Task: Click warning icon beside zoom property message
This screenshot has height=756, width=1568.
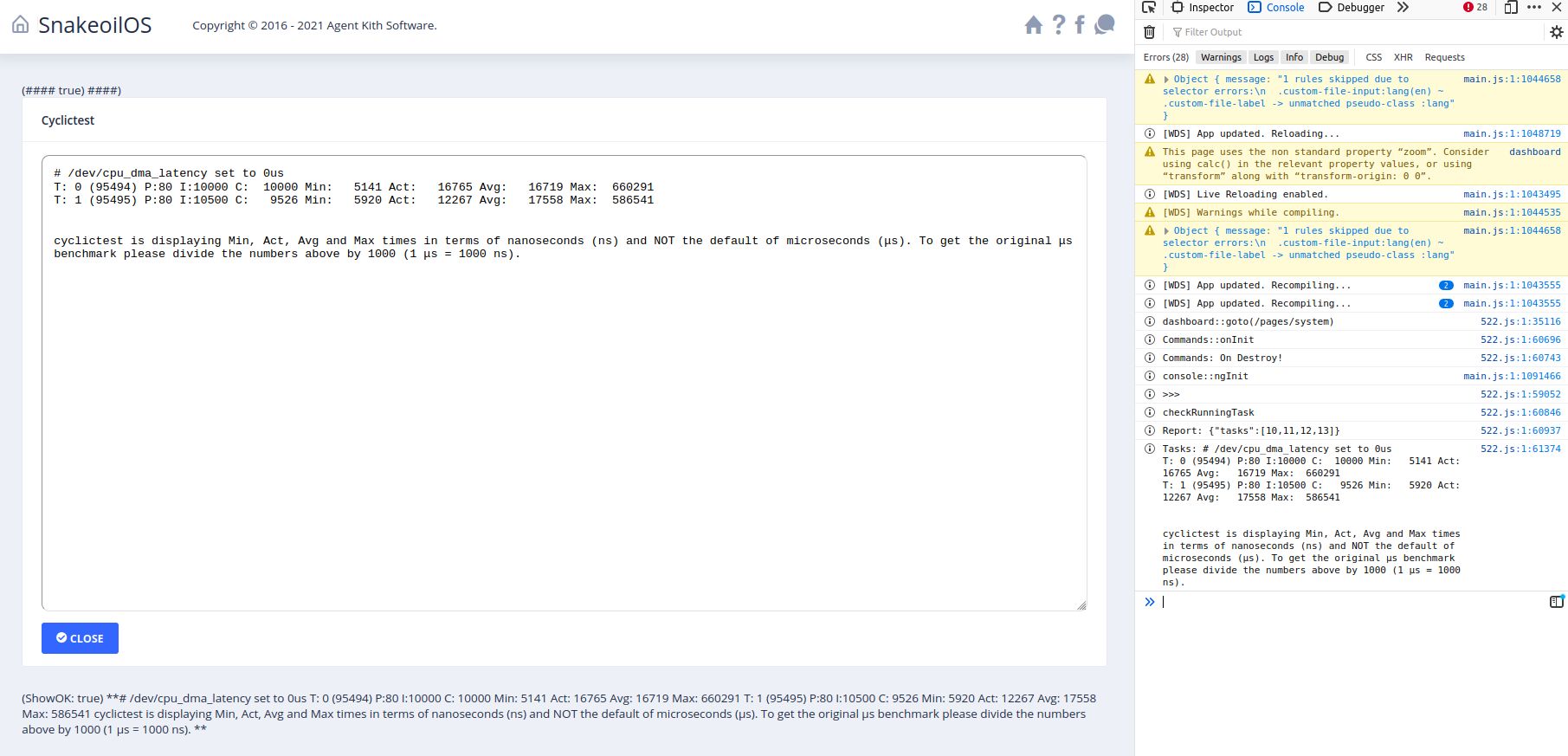Action: click(1150, 152)
